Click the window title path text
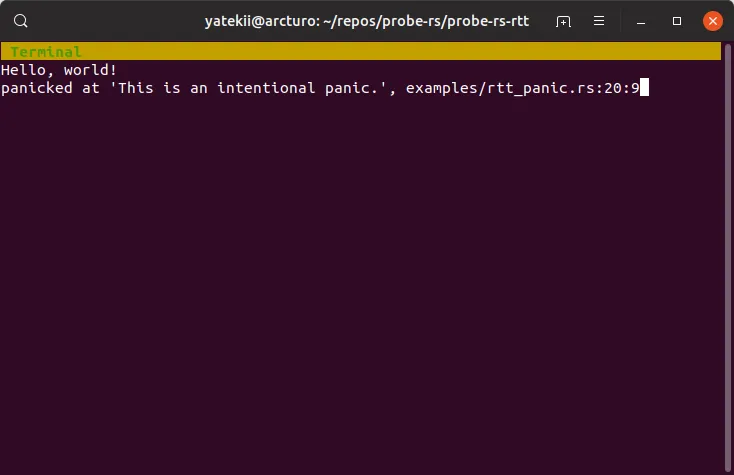The image size is (734, 475). pyautogui.click(x=365, y=21)
